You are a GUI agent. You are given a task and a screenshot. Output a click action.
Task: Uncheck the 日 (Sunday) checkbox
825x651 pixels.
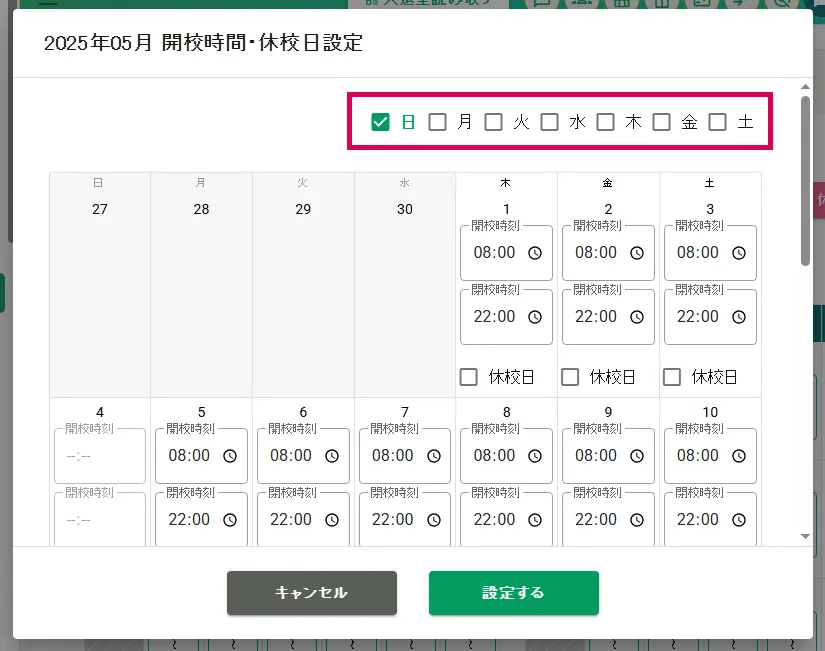380,122
